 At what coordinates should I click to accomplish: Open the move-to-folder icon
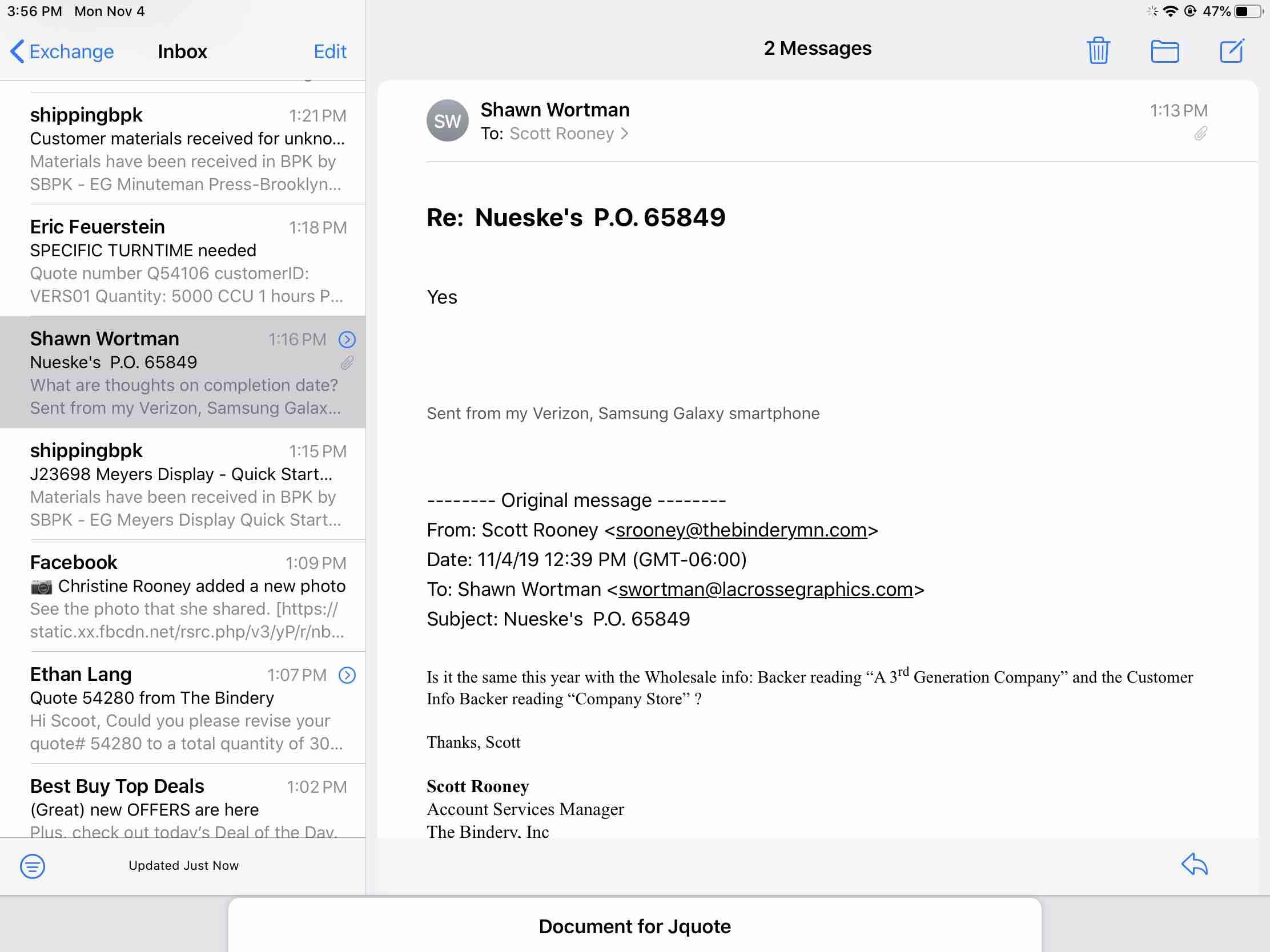(1164, 51)
